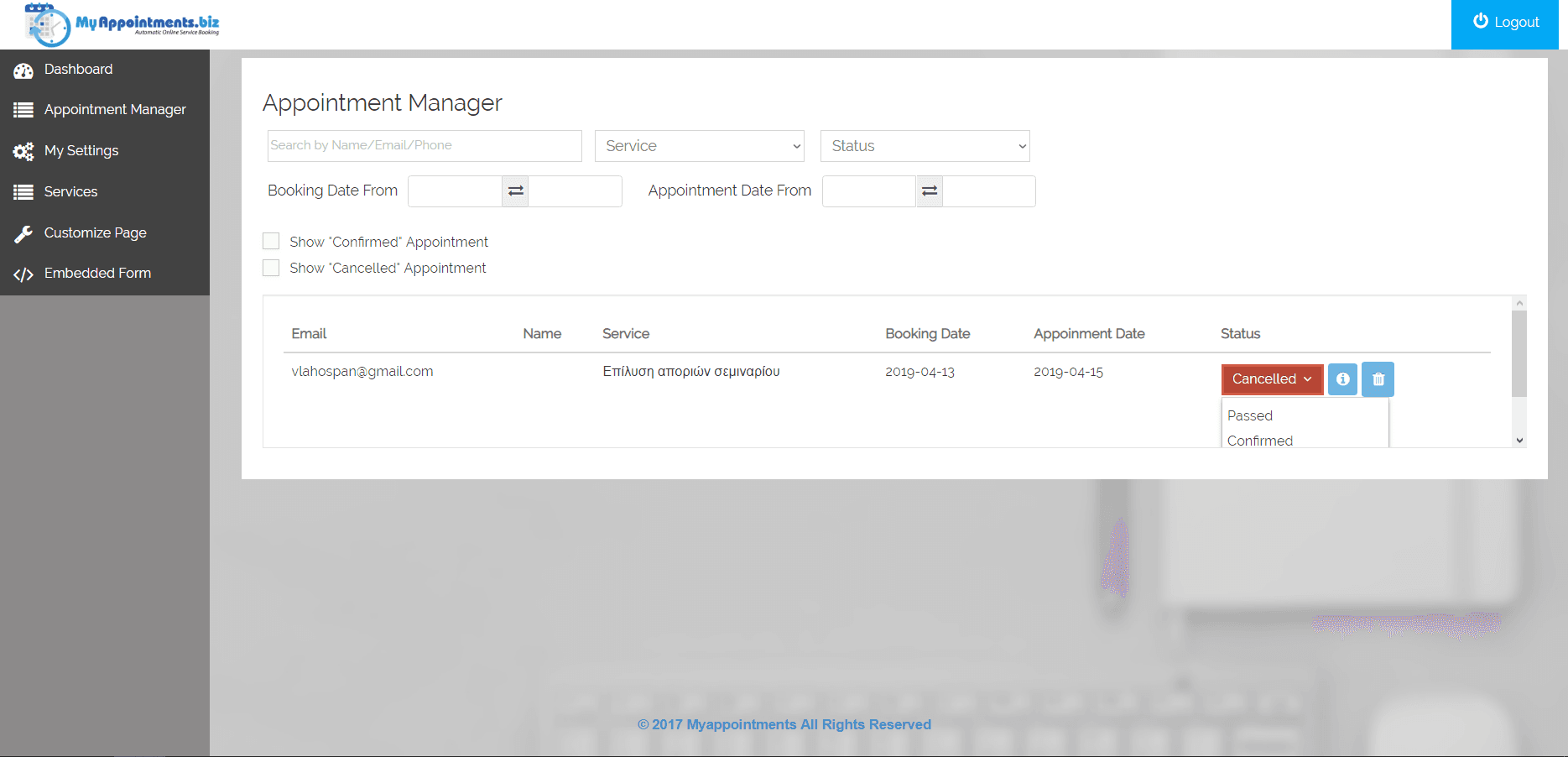1568x757 pixels.
Task: Open Embedded Form section
Action: pyautogui.click(x=97, y=273)
